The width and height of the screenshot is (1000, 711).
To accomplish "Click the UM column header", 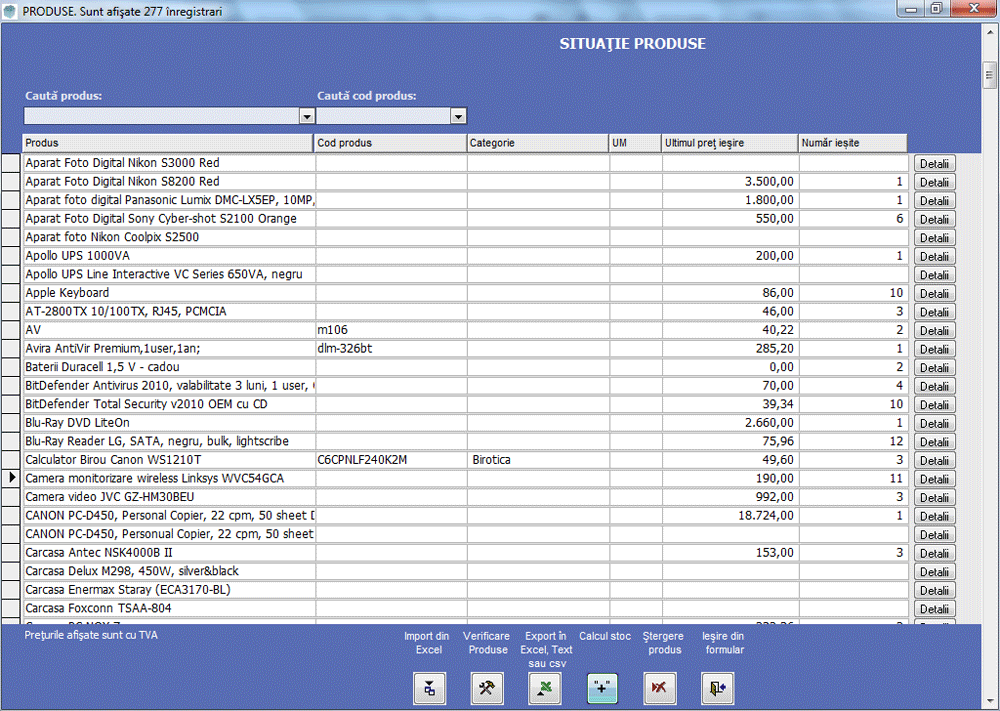I will pos(635,143).
